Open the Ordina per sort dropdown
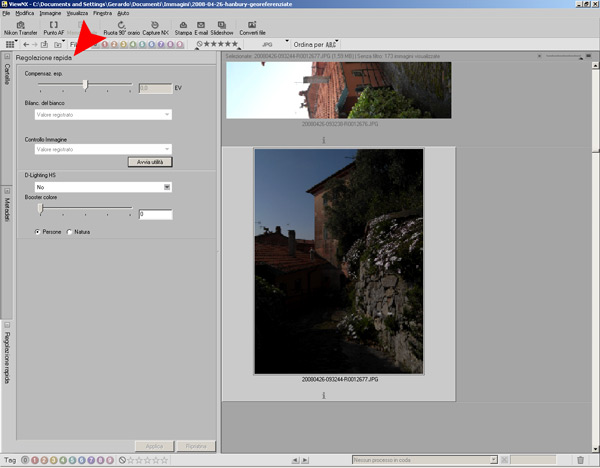600x468 pixels. click(316, 44)
